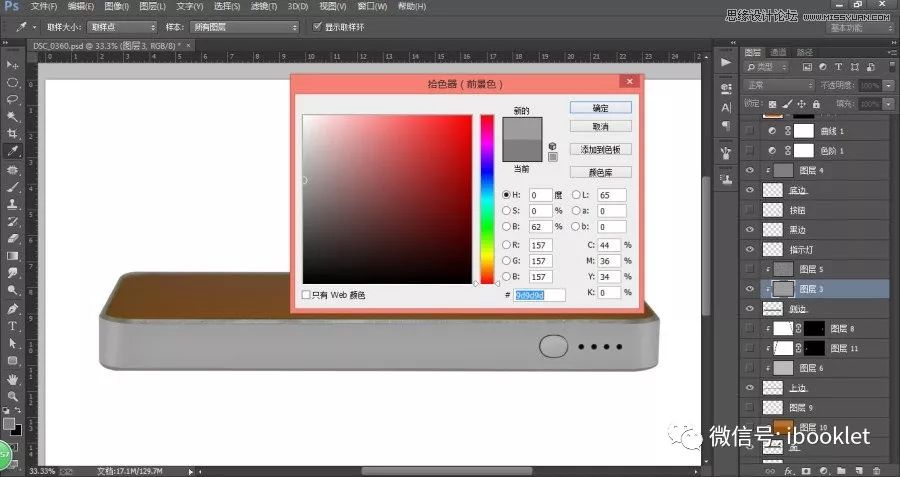Viewport: 900px width, 477px height.
Task: Select the Hand tool
Action: tap(13, 379)
